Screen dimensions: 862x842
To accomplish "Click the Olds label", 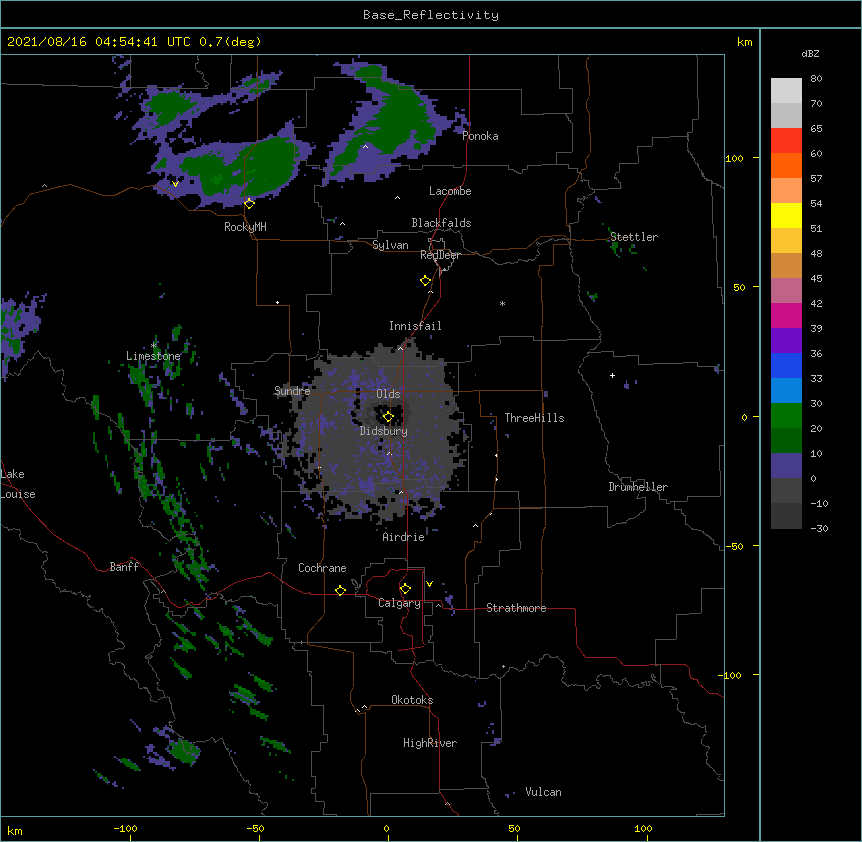I will pos(388,394).
